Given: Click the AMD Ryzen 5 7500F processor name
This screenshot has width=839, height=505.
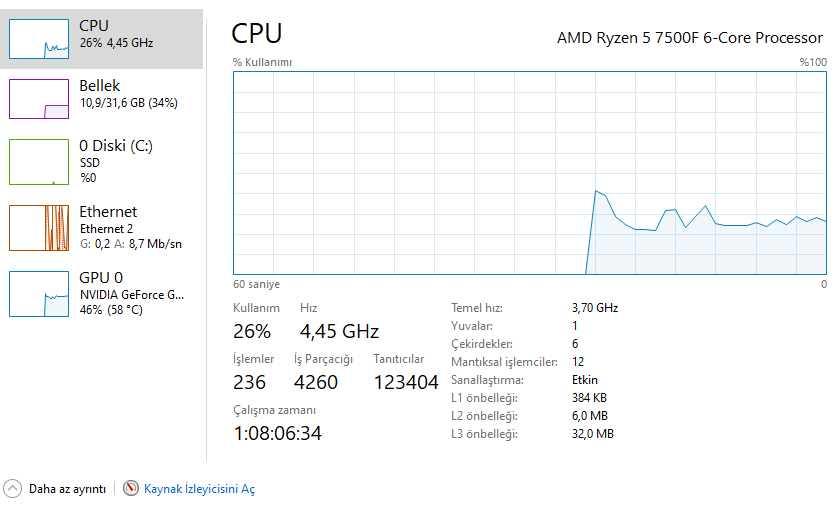Looking at the screenshot, I should (689, 38).
